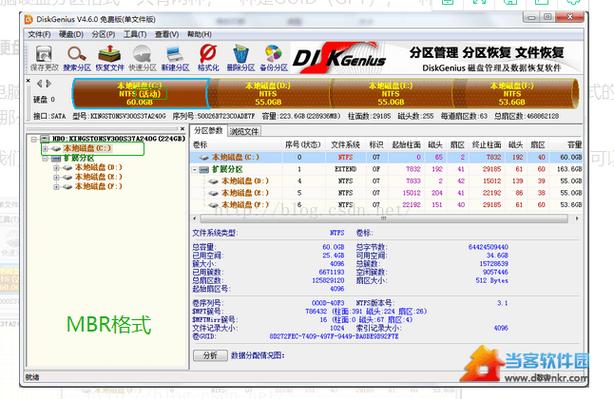The width and height of the screenshot is (614, 399).
Task: Click the 起始柱面 column header
Action: [x=406, y=145]
